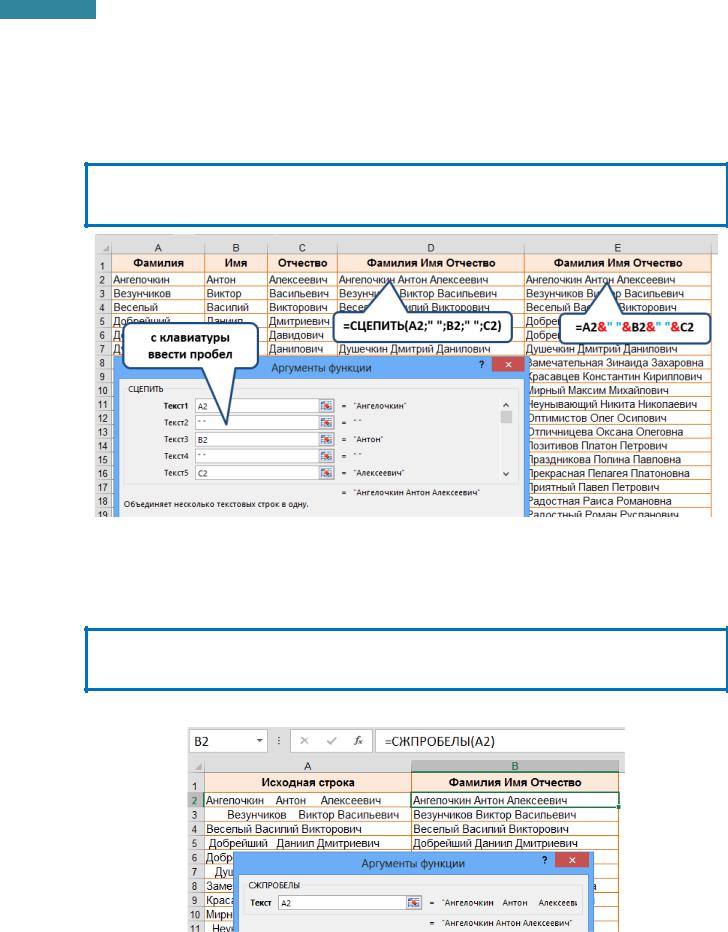Click cell Давидович in Отчество column
Viewport: 728px width, 932px height.
(302, 335)
